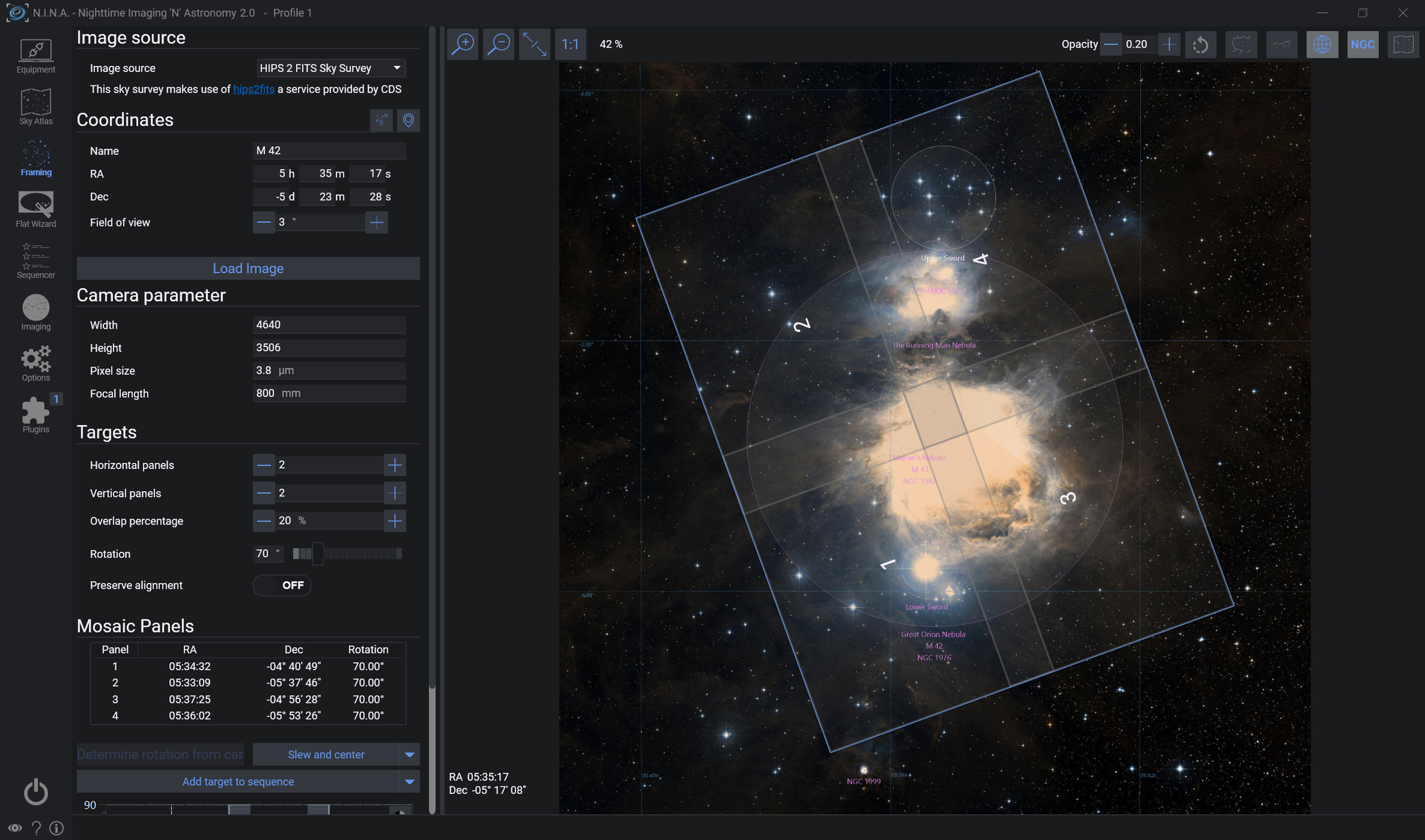Set image zoom to 1:1

tap(570, 45)
